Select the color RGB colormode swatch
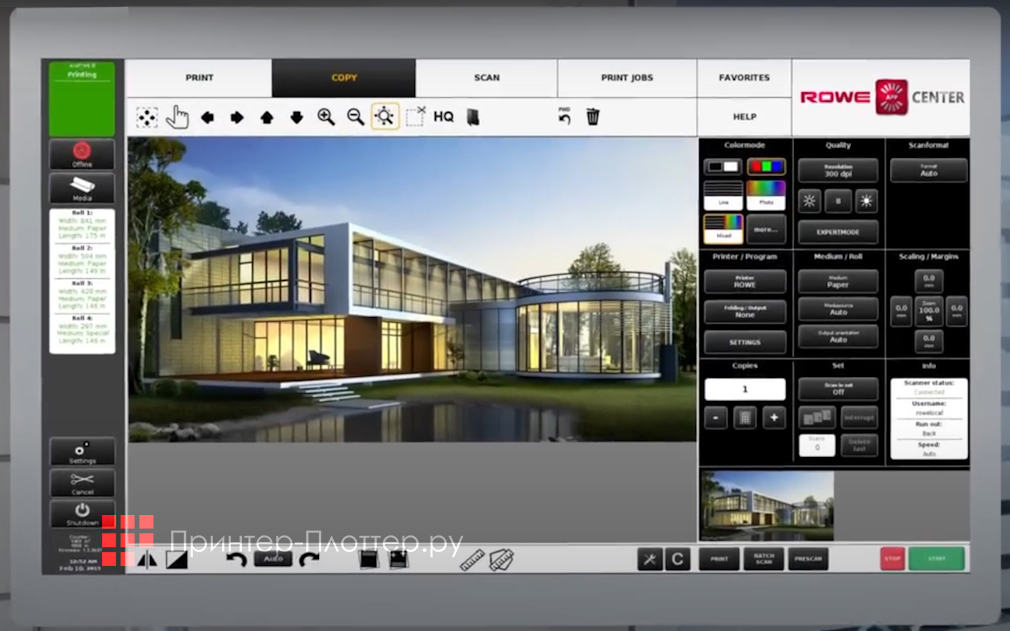 pos(767,166)
